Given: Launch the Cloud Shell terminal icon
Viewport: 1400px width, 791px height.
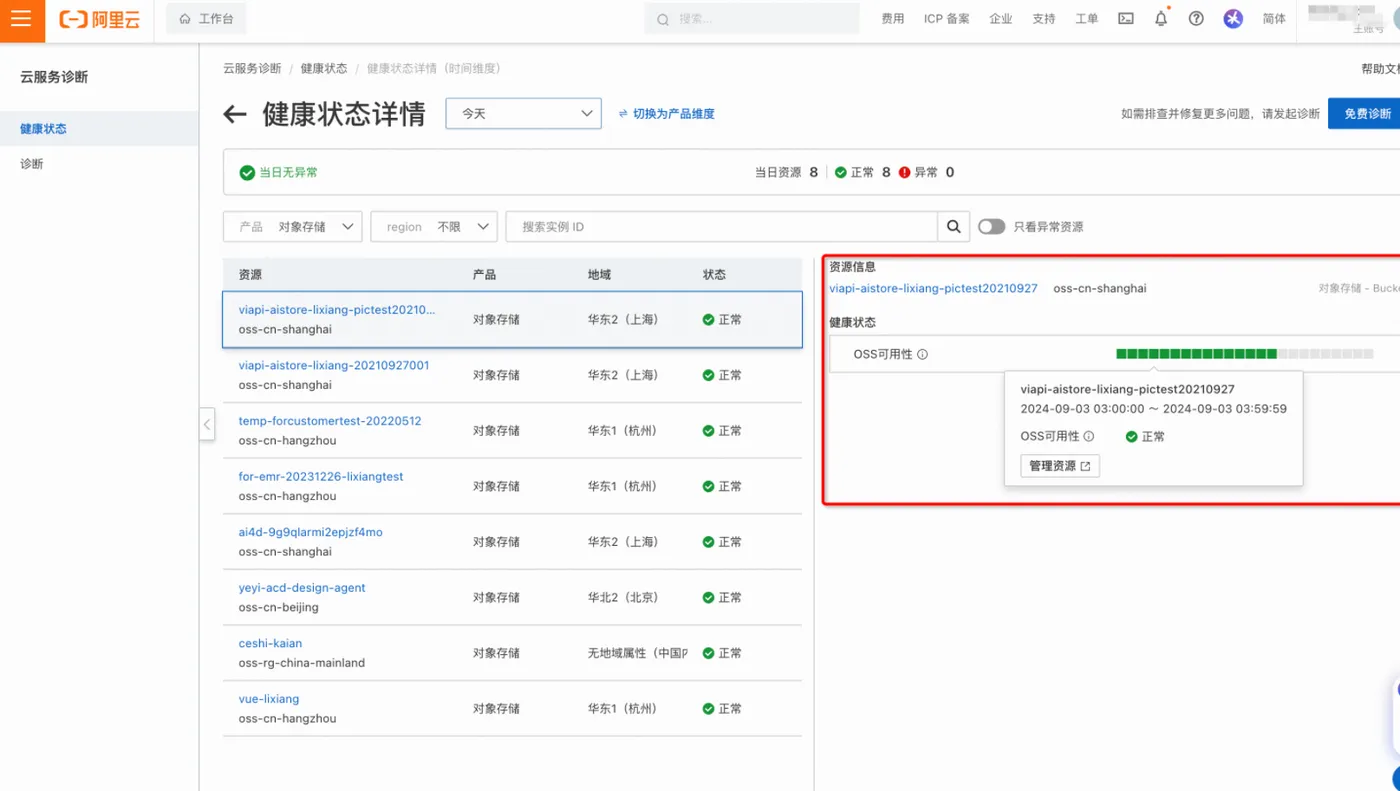Looking at the screenshot, I should tap(1126, 19).
